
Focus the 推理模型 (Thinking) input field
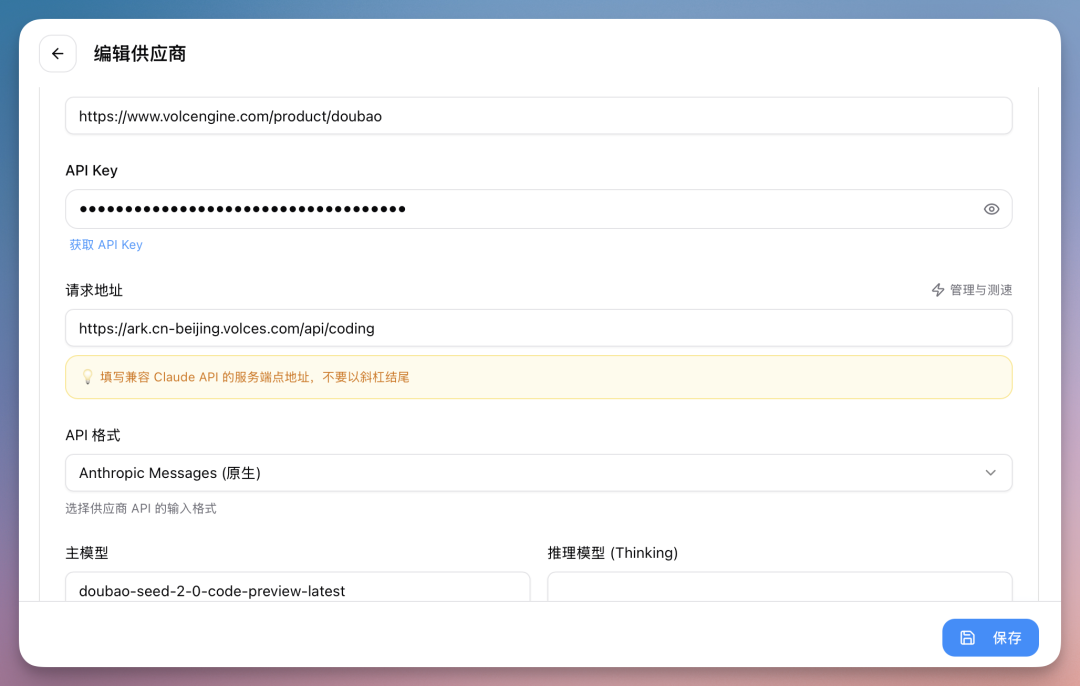780,588
